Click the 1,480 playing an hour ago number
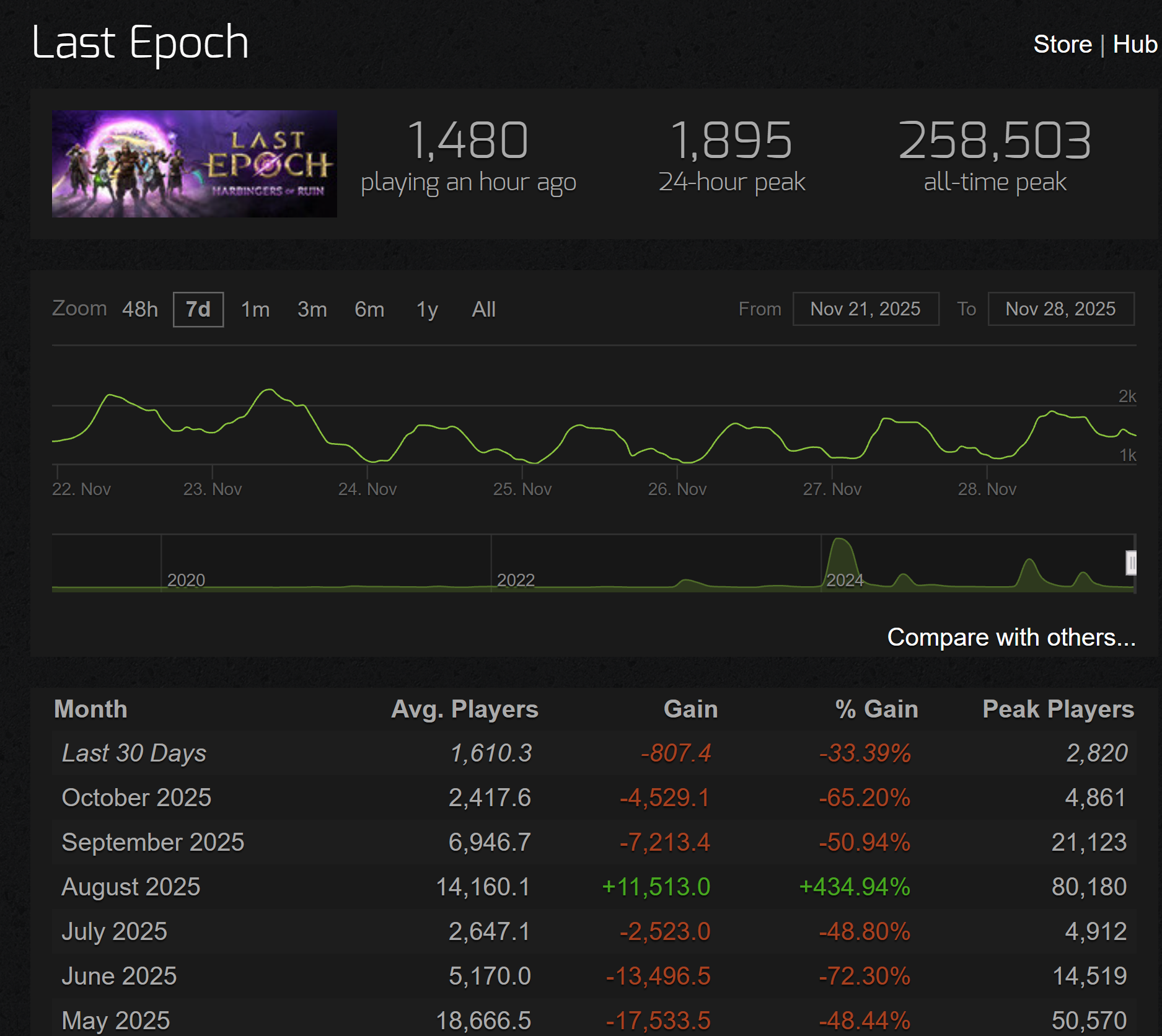The width and height of the screenshot is (1162, 1036). click(x=469, y=141)
